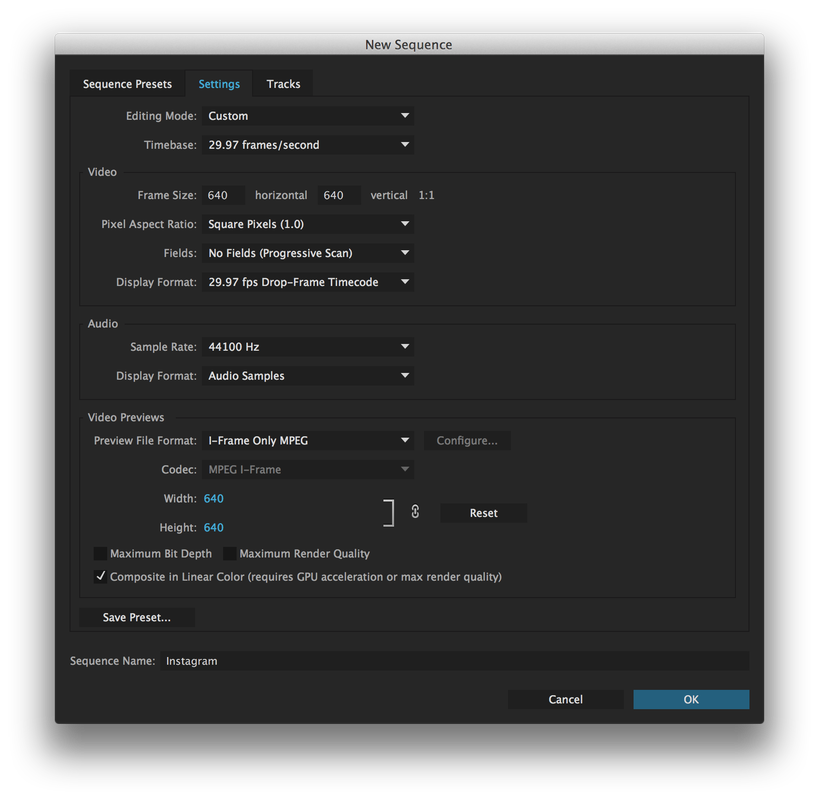Toggle the width-height link chain icon
Image resolution: width=819 pixels, height=800 pixels.
click(x=415, y=512)
